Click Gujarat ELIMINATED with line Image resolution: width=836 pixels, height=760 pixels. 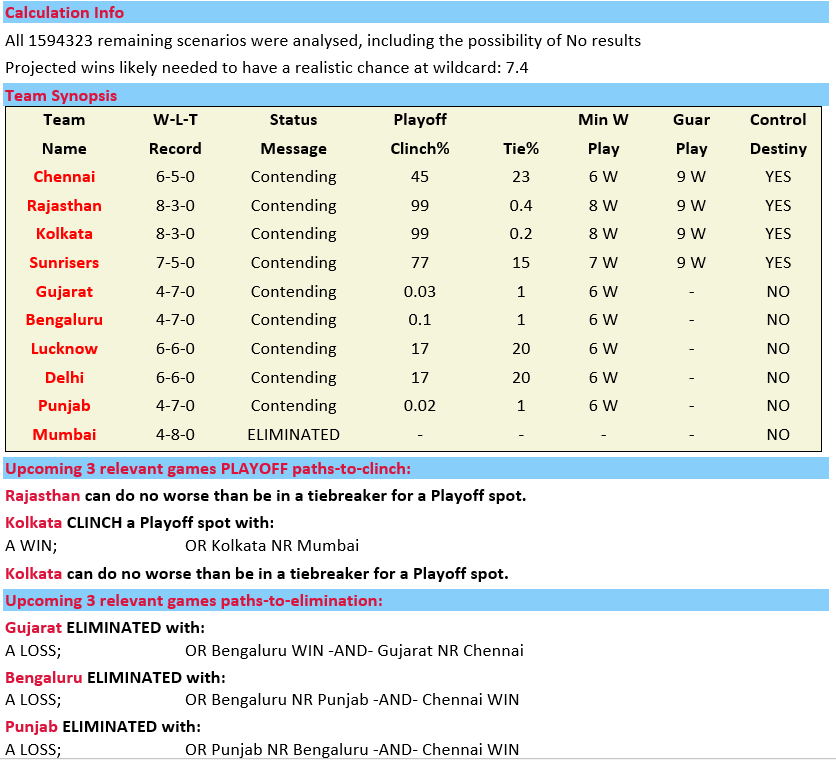pyautogui.click(x=104, y=627)
